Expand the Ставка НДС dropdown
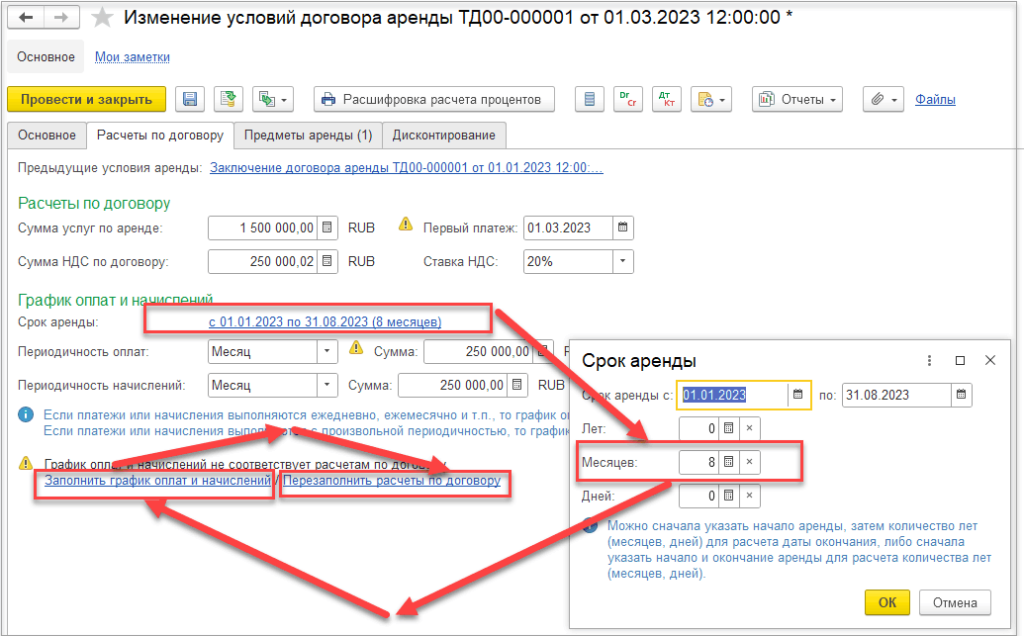 coord(623,262)
